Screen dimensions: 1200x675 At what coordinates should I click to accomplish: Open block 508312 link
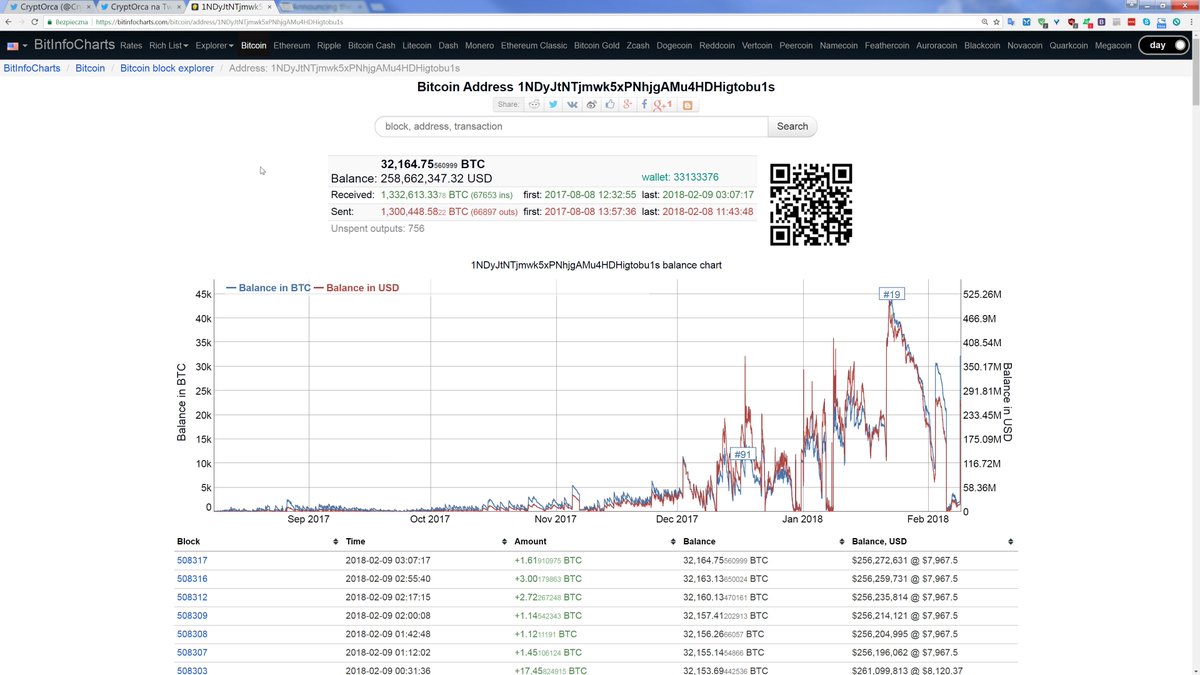192,597
